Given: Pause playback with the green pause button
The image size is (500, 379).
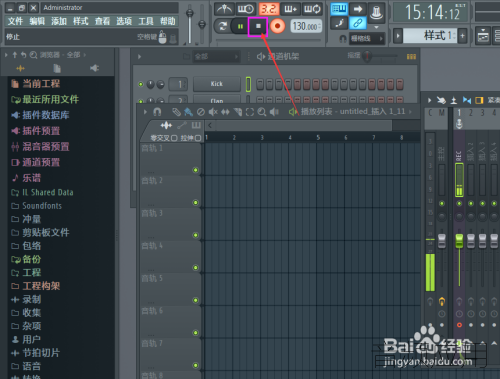Looking at the screenshot, I should point(240,26).
